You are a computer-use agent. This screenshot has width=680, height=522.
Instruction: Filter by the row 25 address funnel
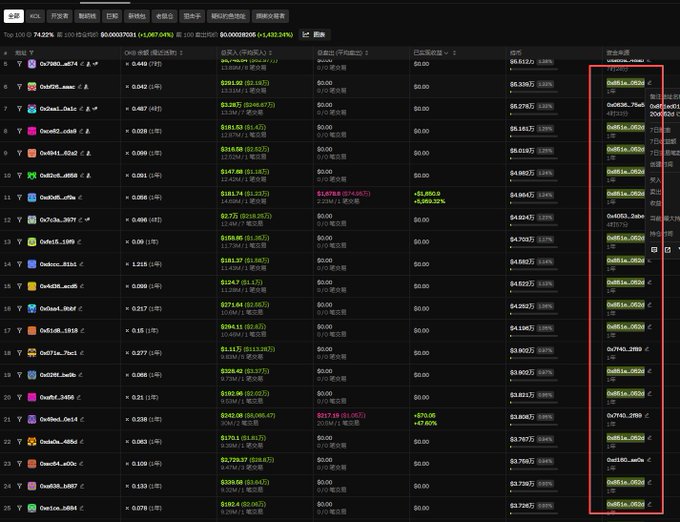pos(19,508)
